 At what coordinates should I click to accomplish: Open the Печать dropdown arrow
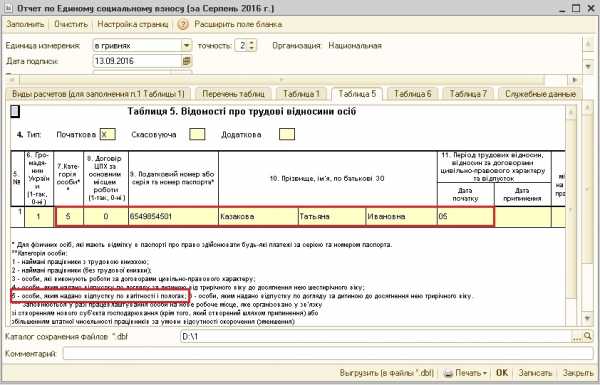coord(485,373)
